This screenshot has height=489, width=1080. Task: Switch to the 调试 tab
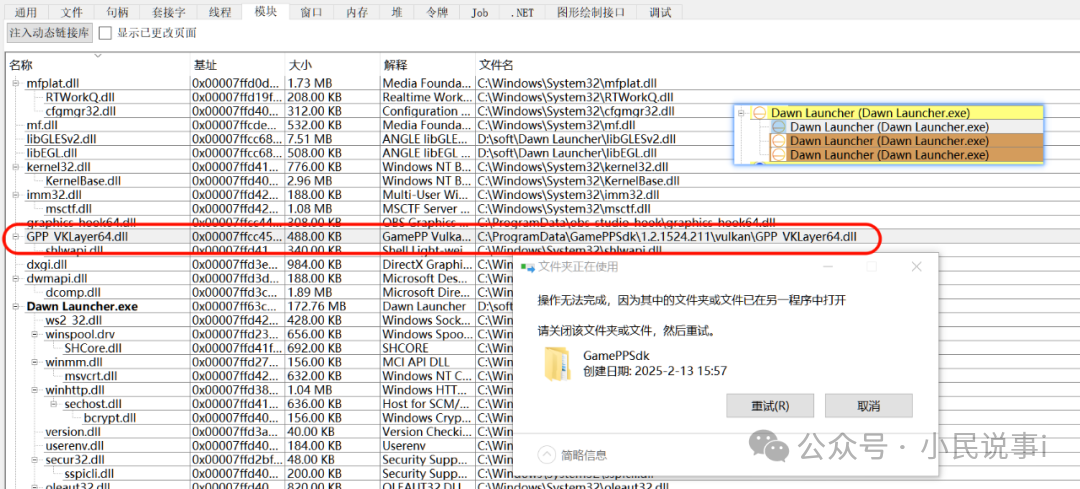(659, 12)
